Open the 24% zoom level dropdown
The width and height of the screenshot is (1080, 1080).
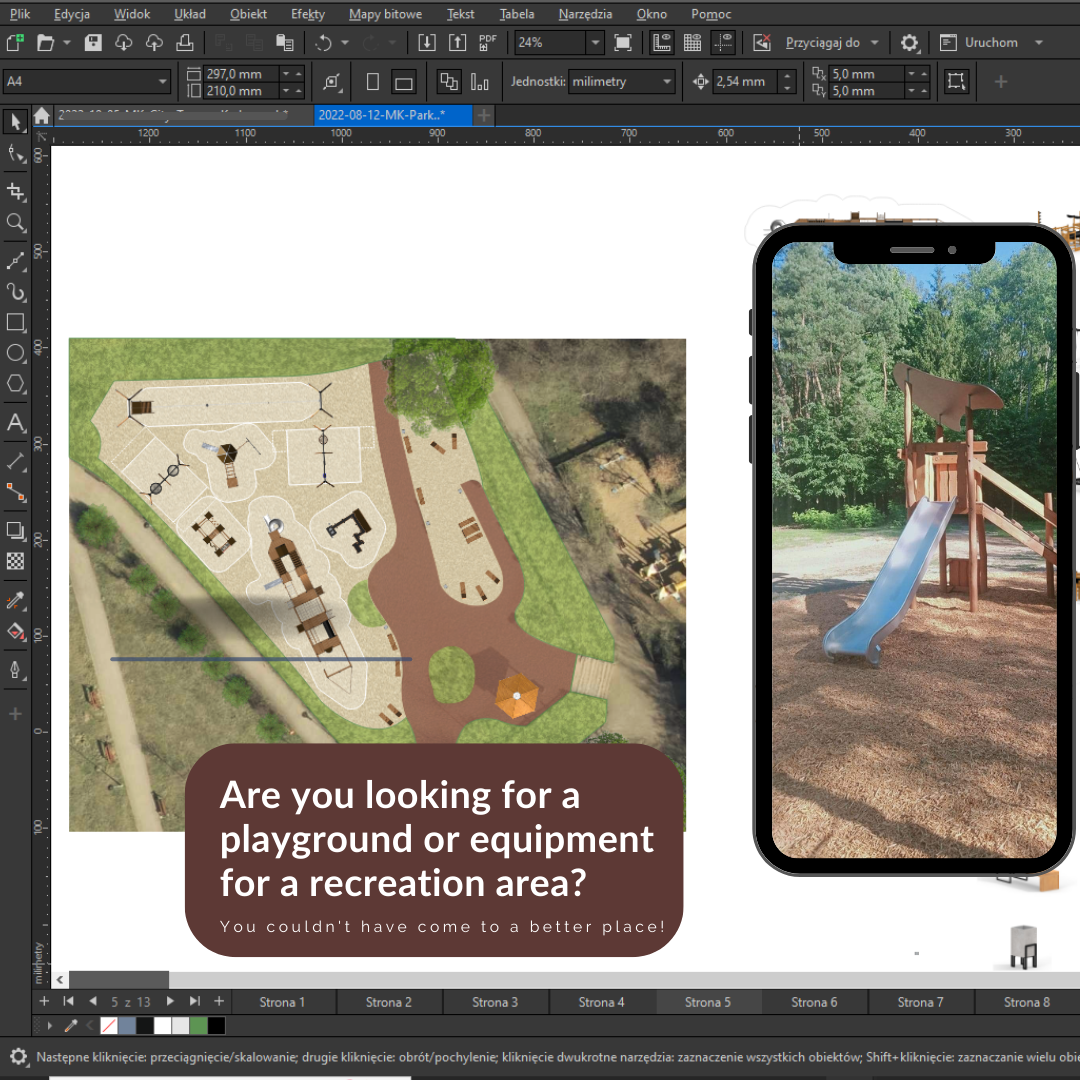click(x=596, y=43)
